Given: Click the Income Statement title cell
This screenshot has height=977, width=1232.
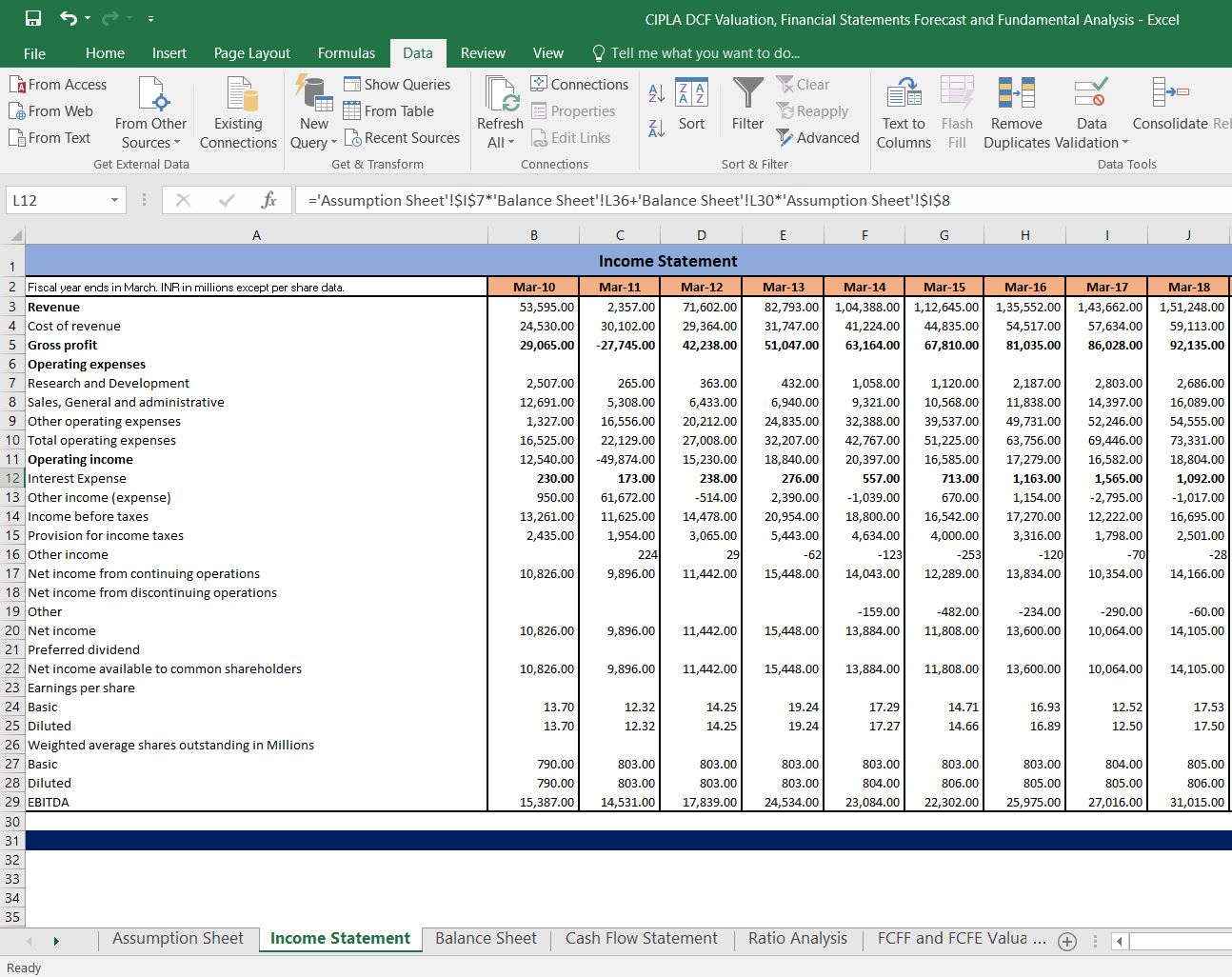Looking at the screenshot, I should (667, 260).
